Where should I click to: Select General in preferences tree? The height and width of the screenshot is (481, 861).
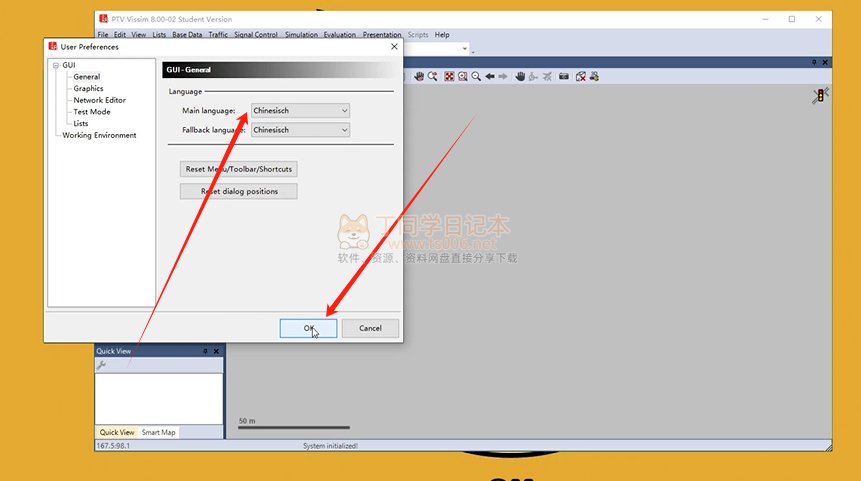coord(87,77)
